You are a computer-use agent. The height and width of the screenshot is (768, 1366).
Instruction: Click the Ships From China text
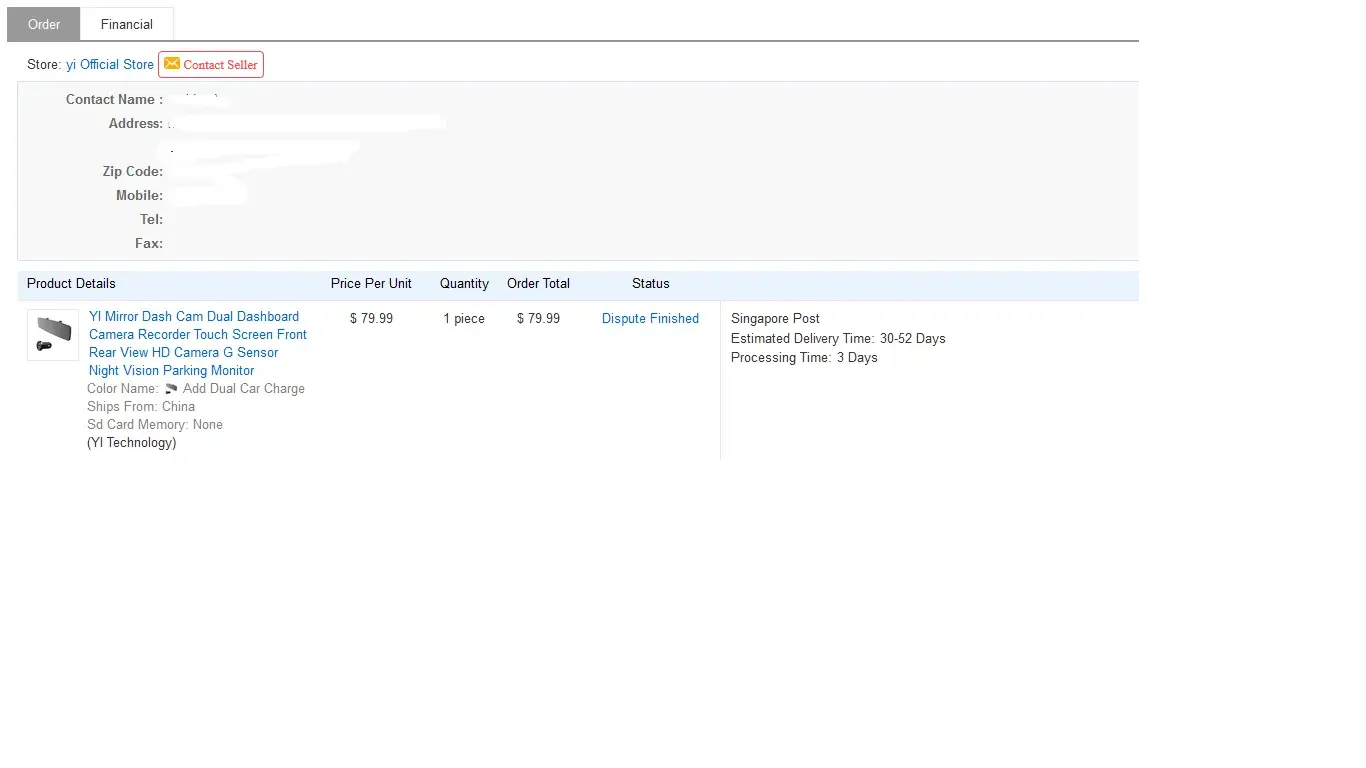click(x=141, y=406)
